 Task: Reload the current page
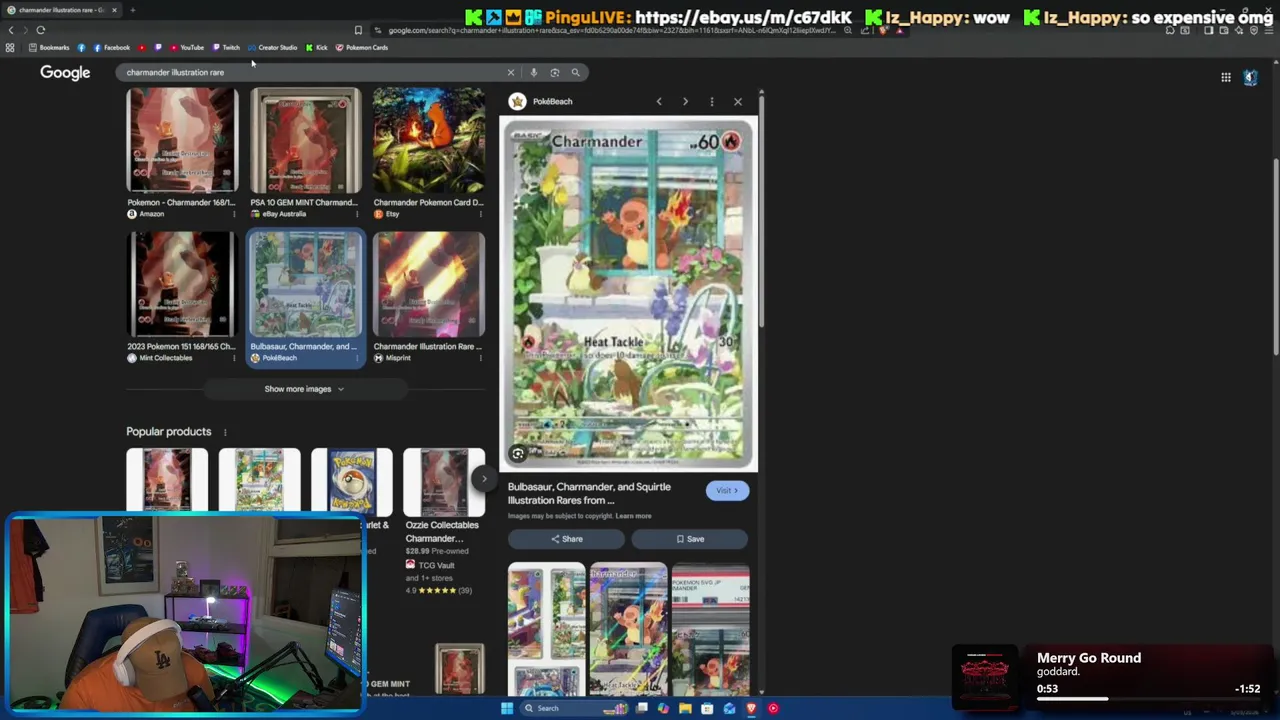click(x=41, y=30)
